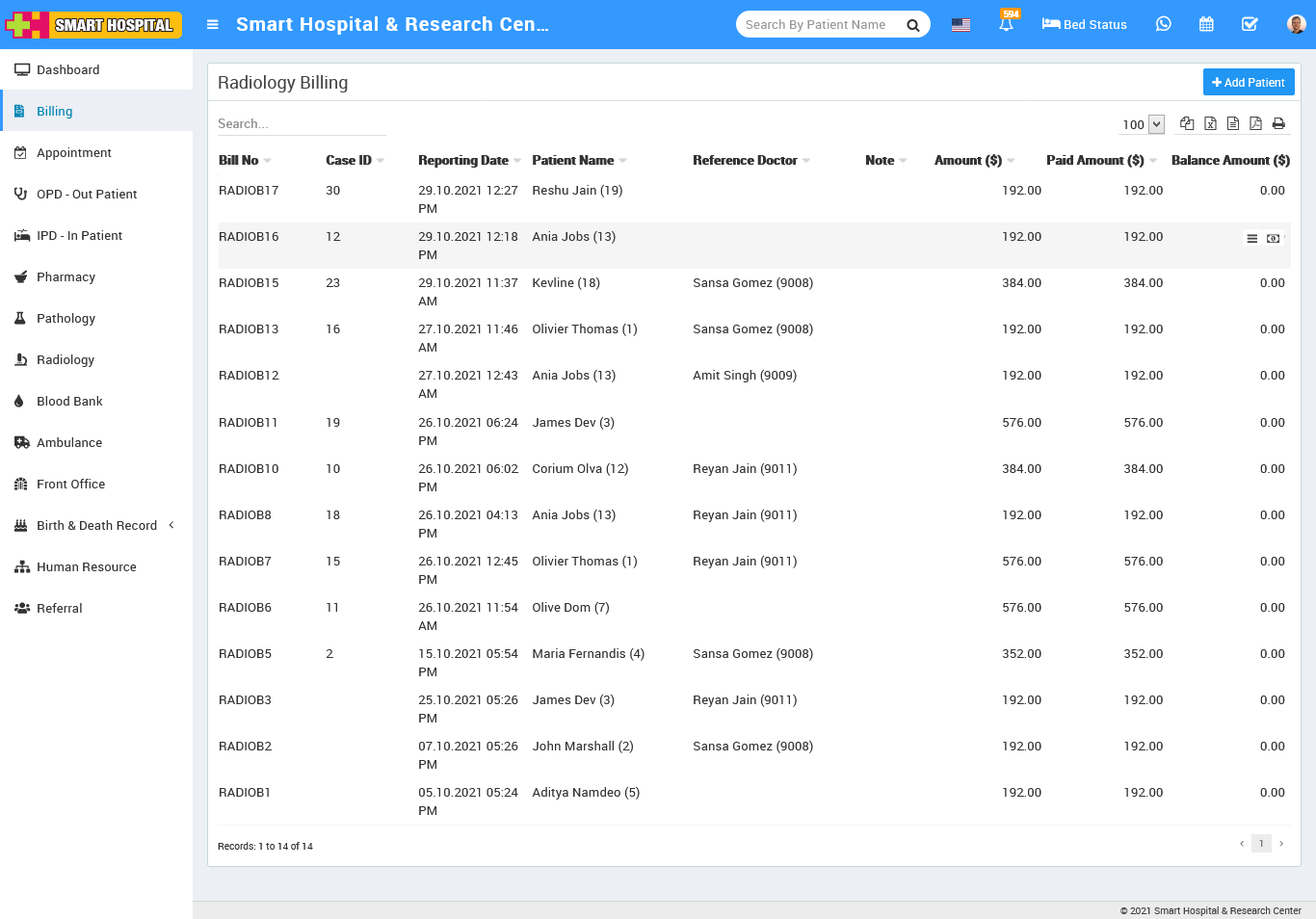Screen dimensions: 1316x919
Task: Click patient Aditya Namdeo (5)
Action: click(586, 793)
